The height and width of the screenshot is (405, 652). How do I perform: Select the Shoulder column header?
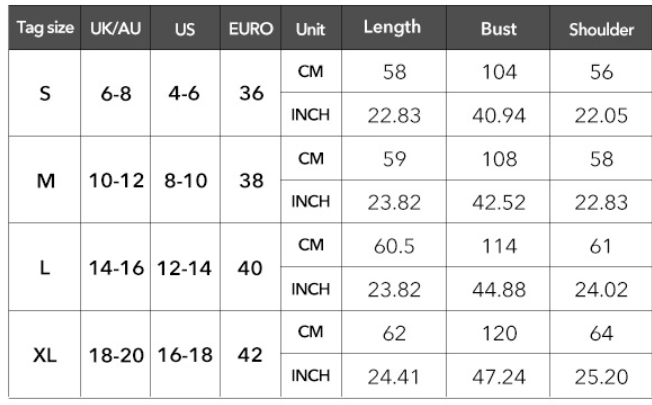(601, 28)
